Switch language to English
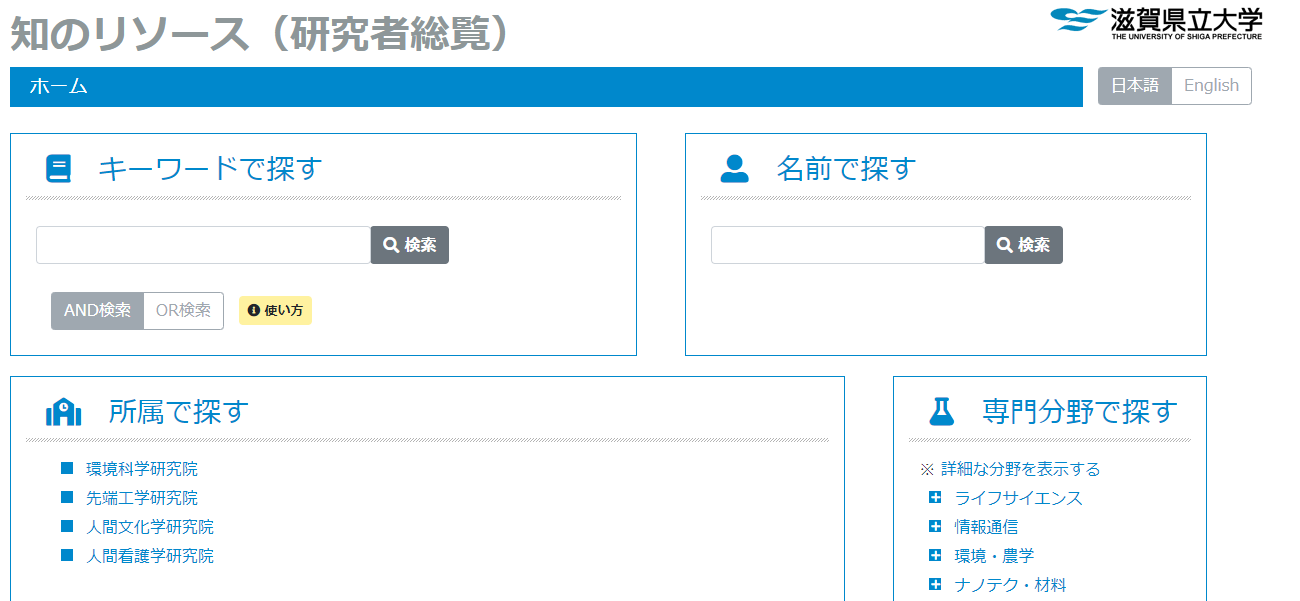1300x601 pixels. tap(1210, 86)
